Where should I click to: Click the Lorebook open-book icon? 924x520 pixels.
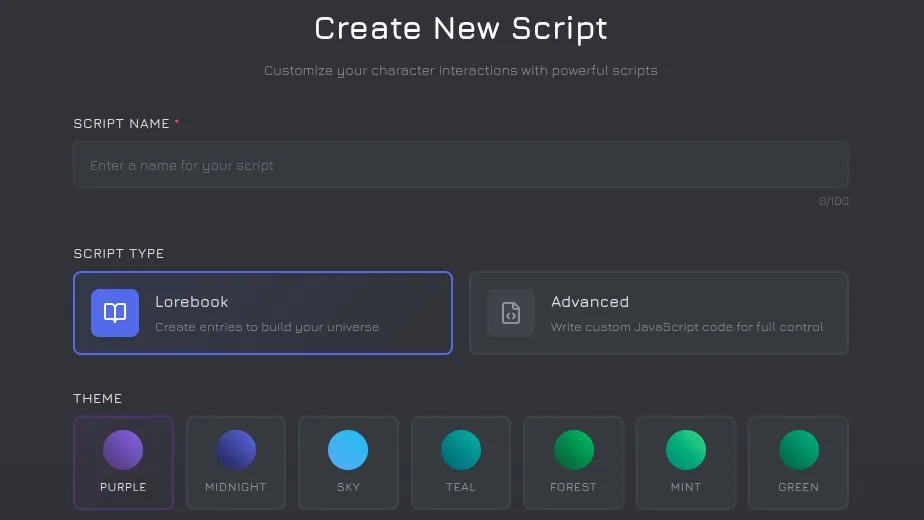tap(115, 313)
